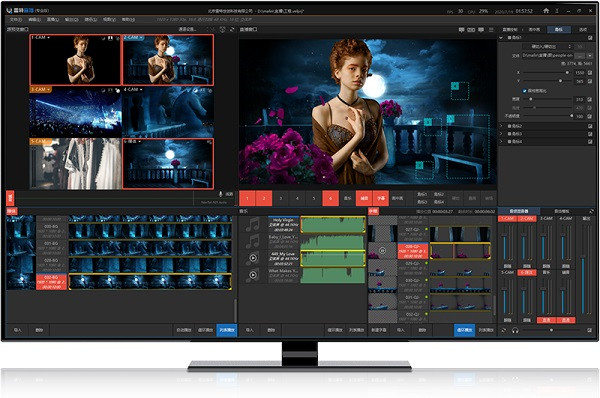Click the blue button below the video playlist
The width and height of the screenshot is (600, 398).
coord(227,330)
